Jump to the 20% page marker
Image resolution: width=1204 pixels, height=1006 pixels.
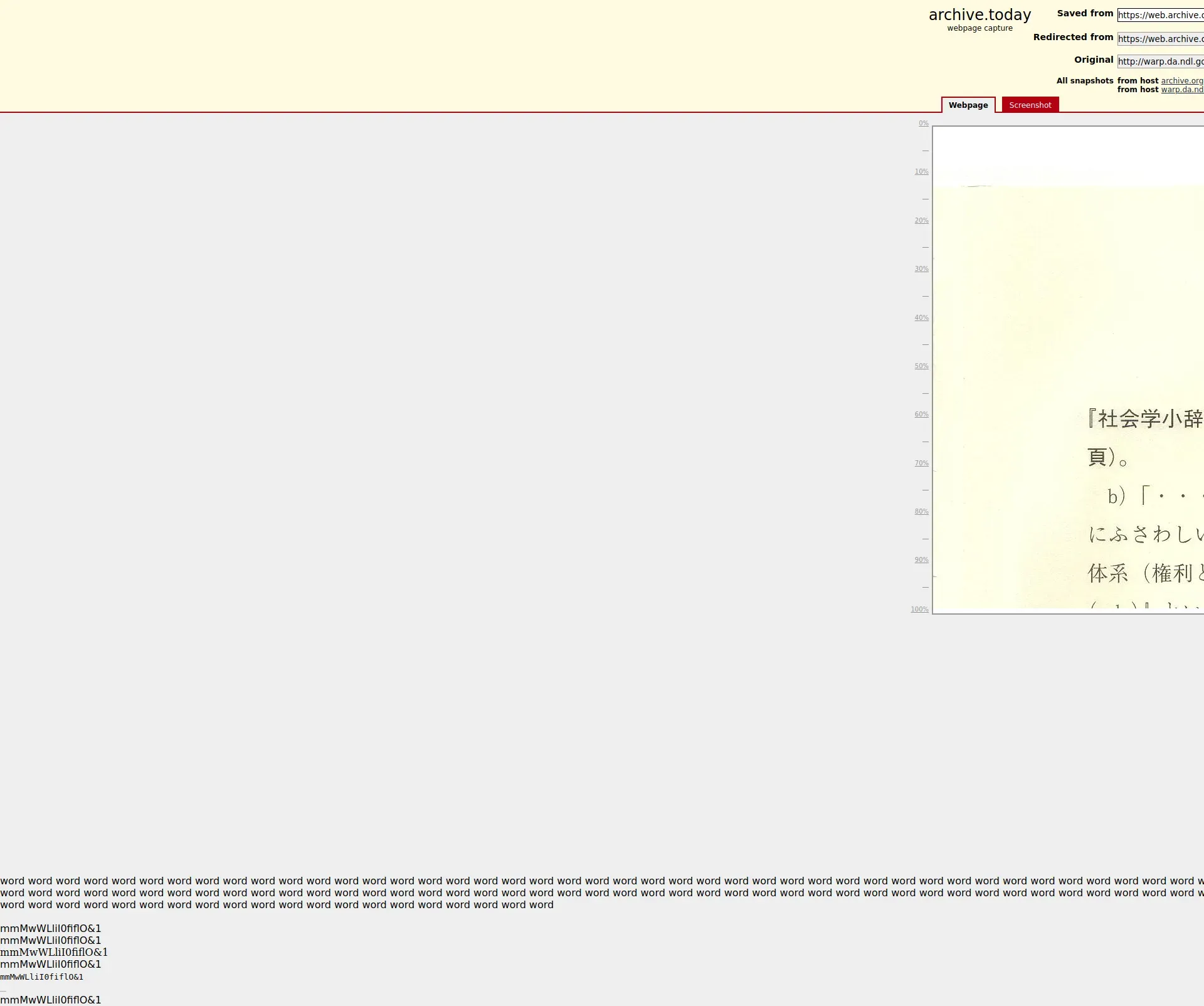pyautogui.click(x=921, y=221)
